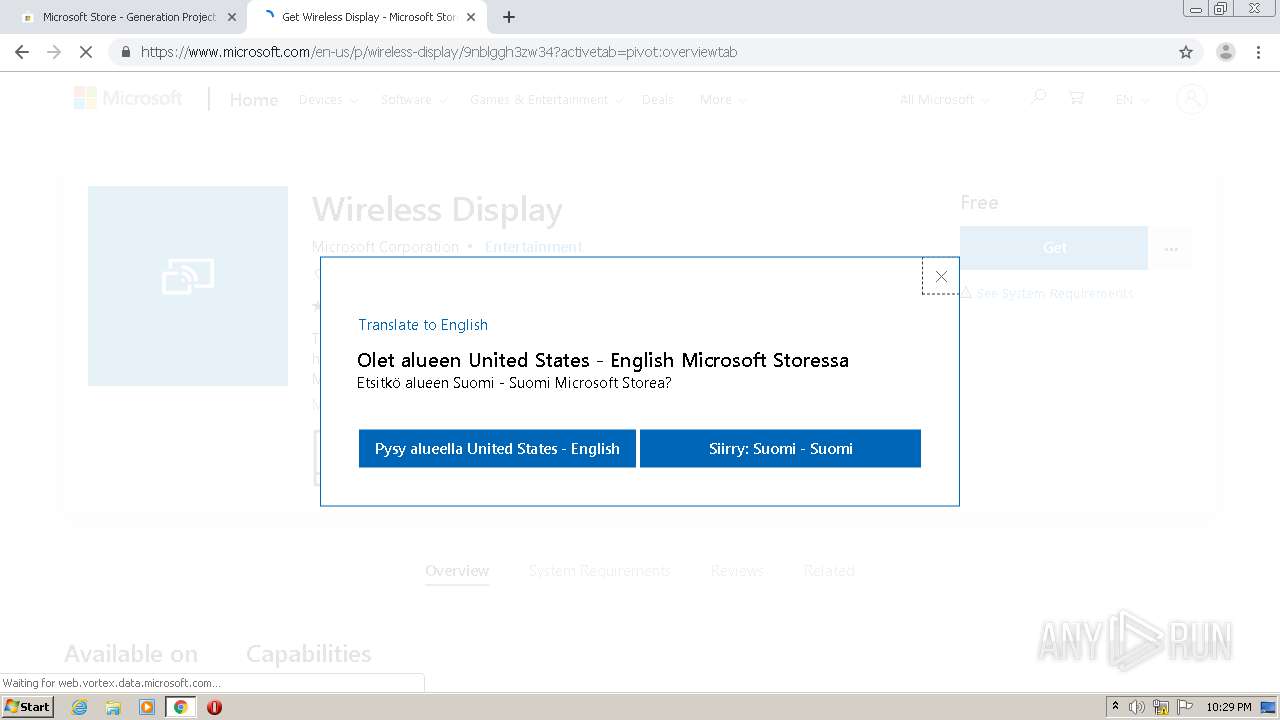
Task: Expand the More menu
Action: (x=723, y=100)
